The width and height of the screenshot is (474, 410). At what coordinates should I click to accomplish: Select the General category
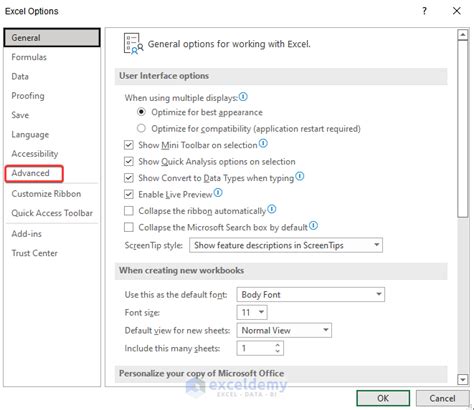click(x=52, y=38)
